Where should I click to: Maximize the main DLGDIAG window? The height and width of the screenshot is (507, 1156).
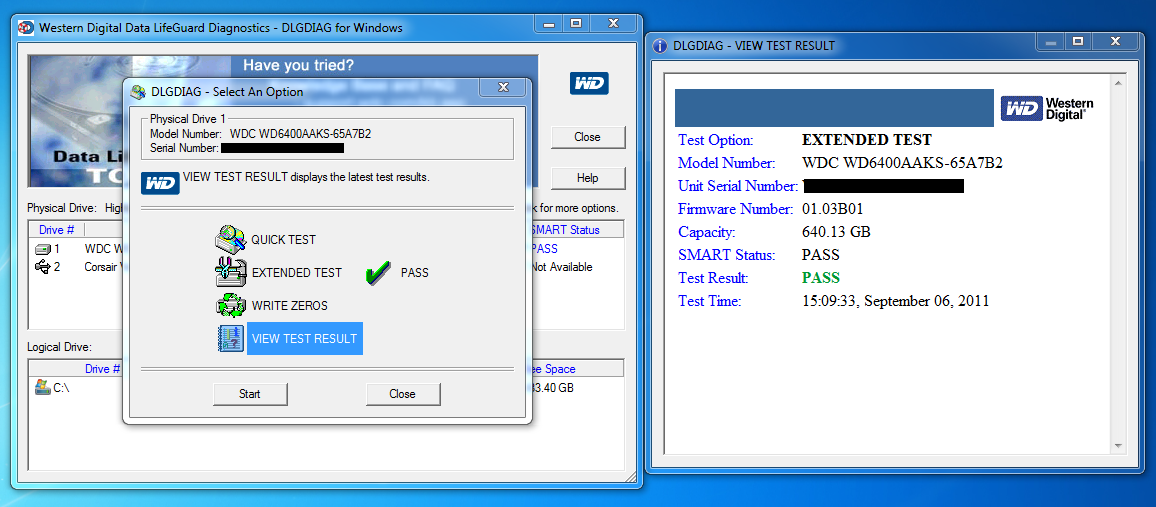pos(577,24)
